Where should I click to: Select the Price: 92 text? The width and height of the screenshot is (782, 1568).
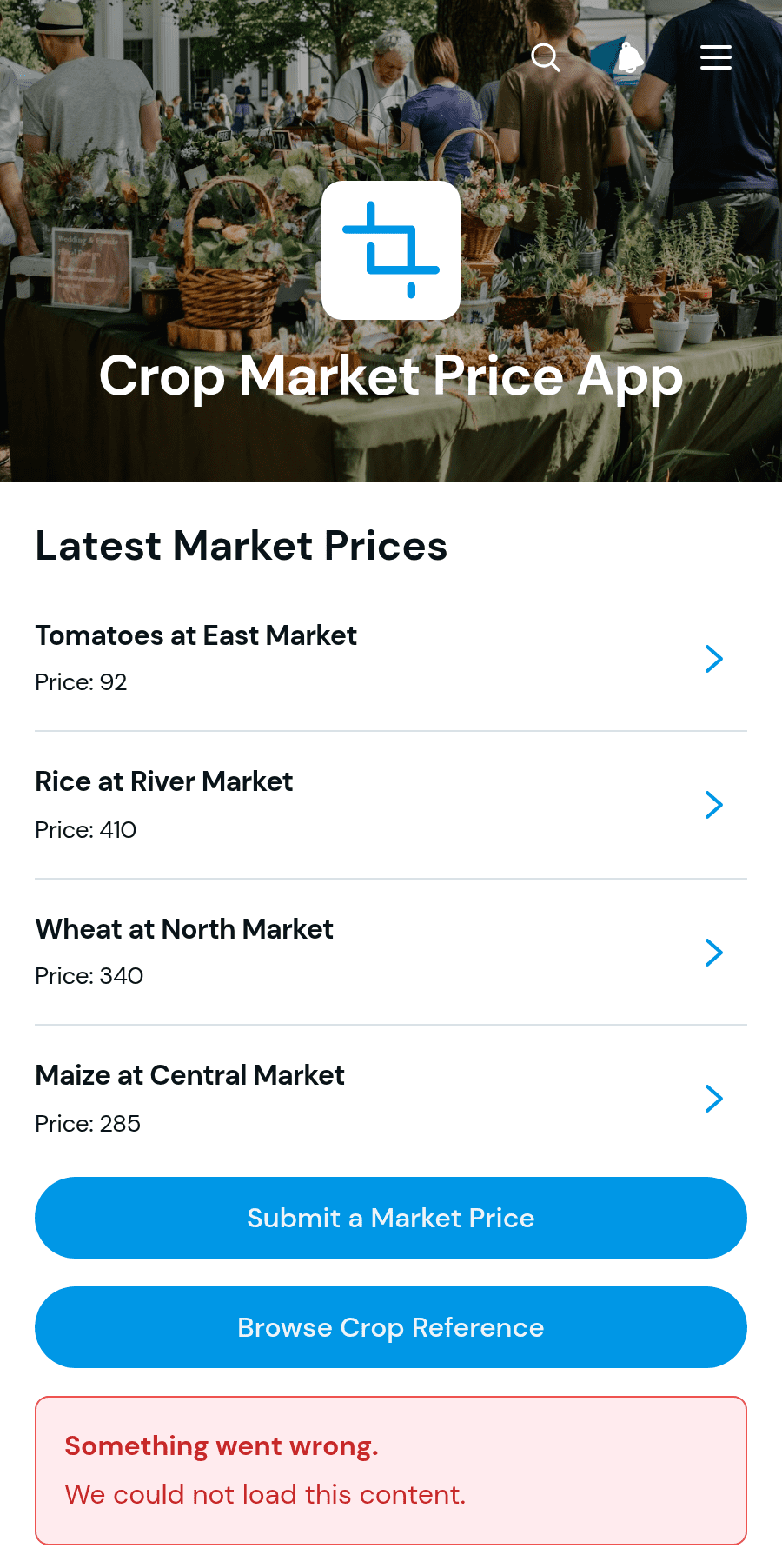[x=82, y=682]
